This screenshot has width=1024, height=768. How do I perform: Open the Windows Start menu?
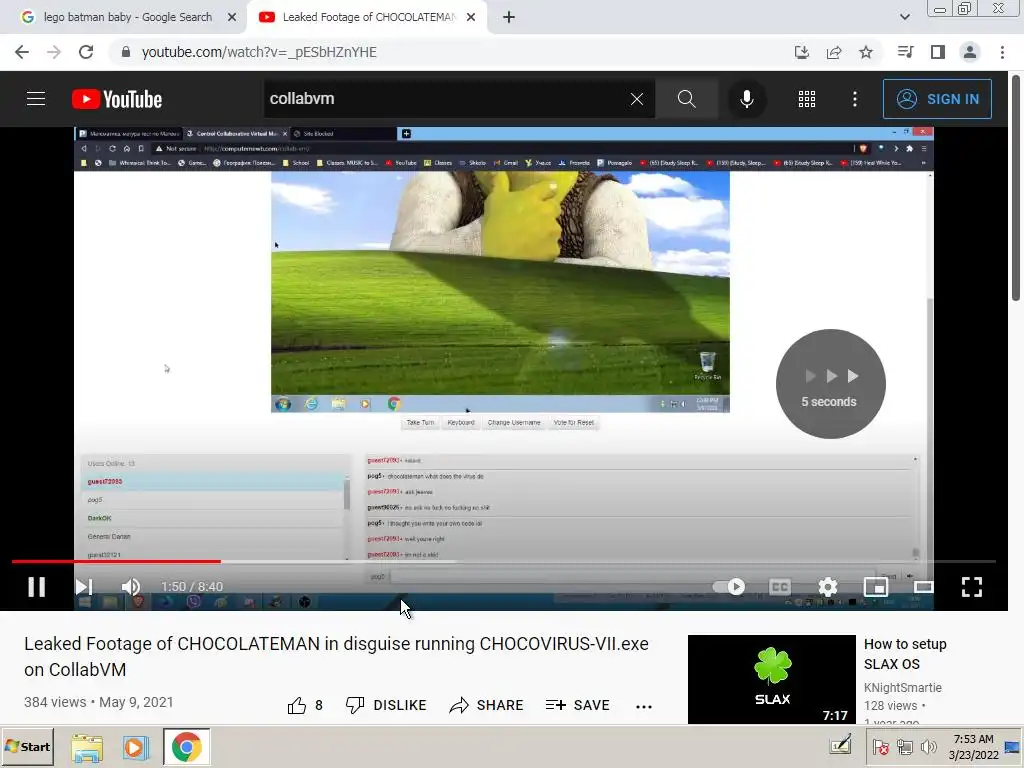pyautogui.click(x=27, y=746)
